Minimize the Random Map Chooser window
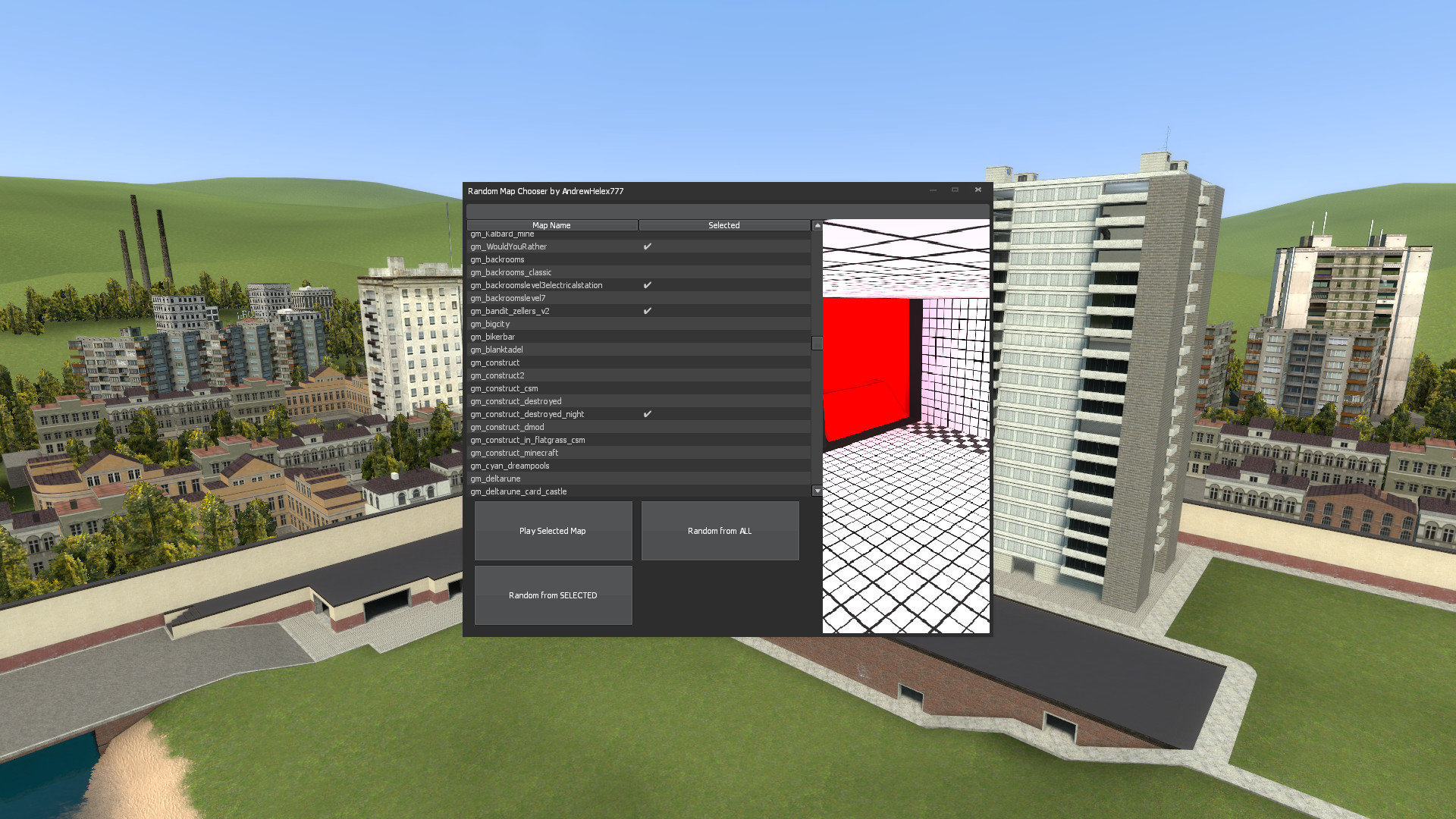 [931, 190]
